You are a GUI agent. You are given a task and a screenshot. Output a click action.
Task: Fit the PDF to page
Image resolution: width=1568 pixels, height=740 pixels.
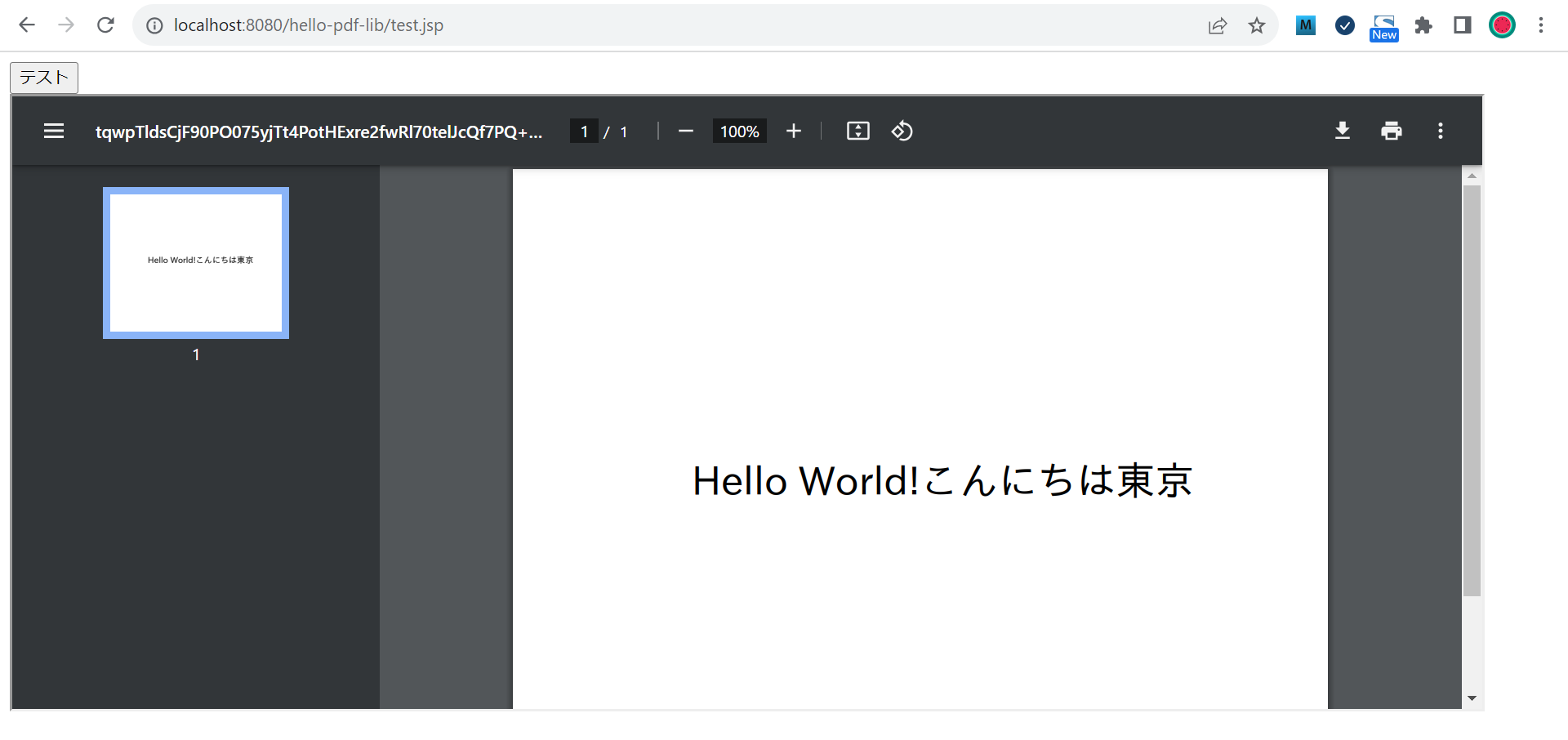point(858,131)
